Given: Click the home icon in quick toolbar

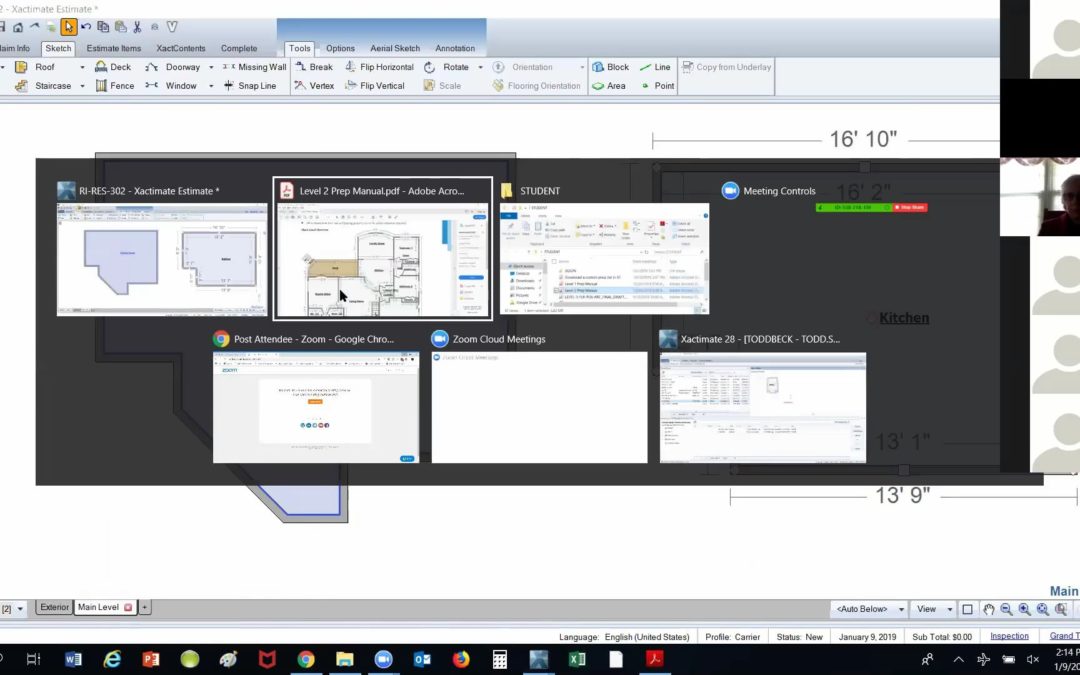Looking at the screenshot, I should click(18, 28).
